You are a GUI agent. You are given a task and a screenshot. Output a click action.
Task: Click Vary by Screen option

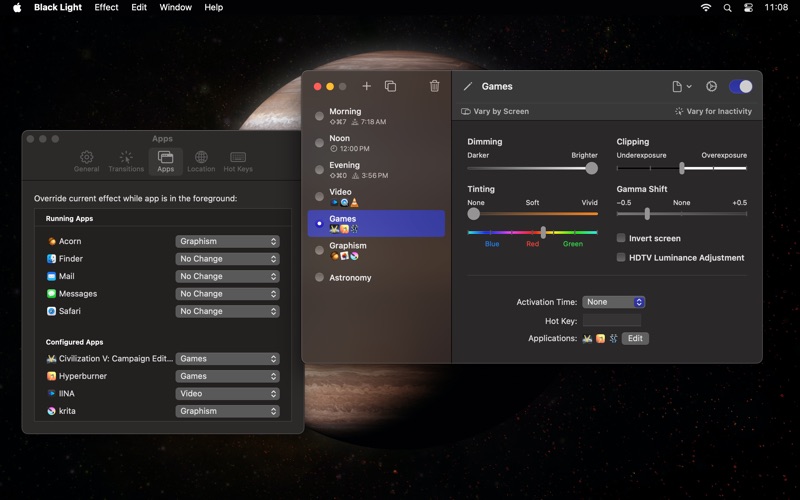click(x=495, y=111)
